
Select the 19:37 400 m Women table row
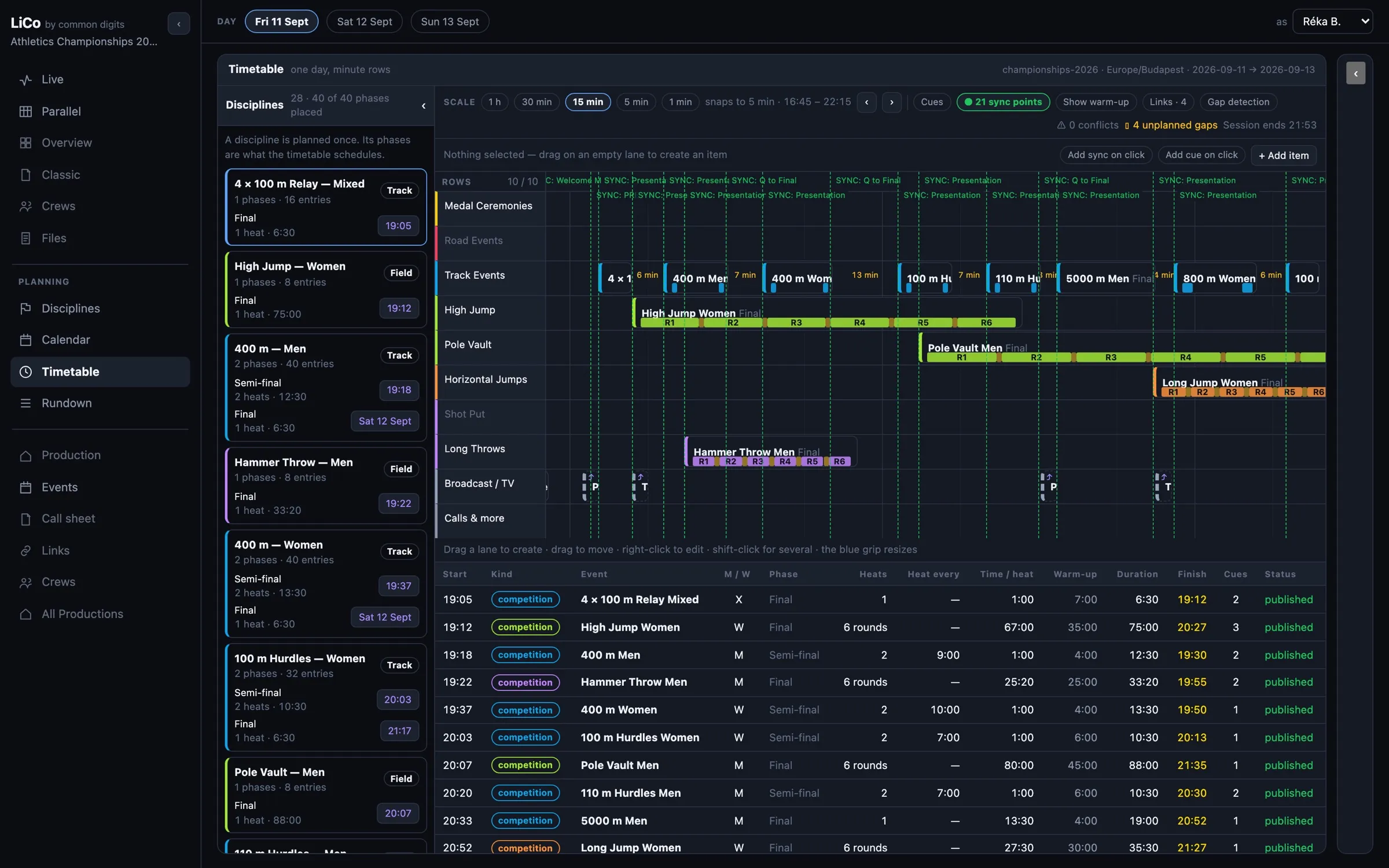click(880, 710)
